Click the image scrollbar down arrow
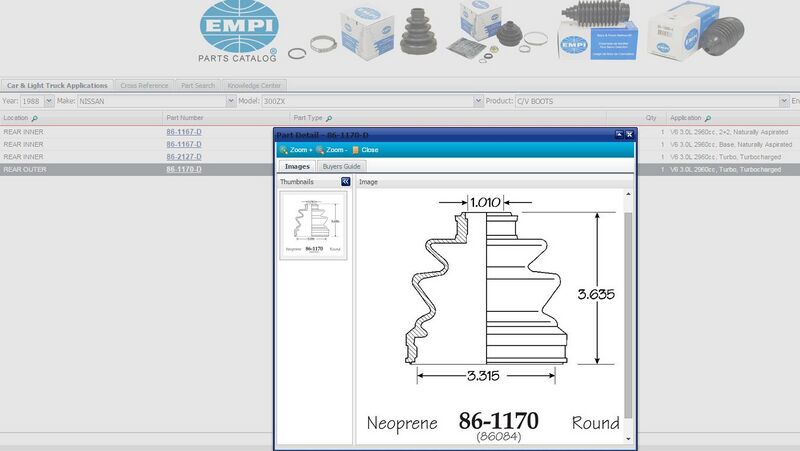The width and height of the screenshot is (800, 451). tap(628, 438)
